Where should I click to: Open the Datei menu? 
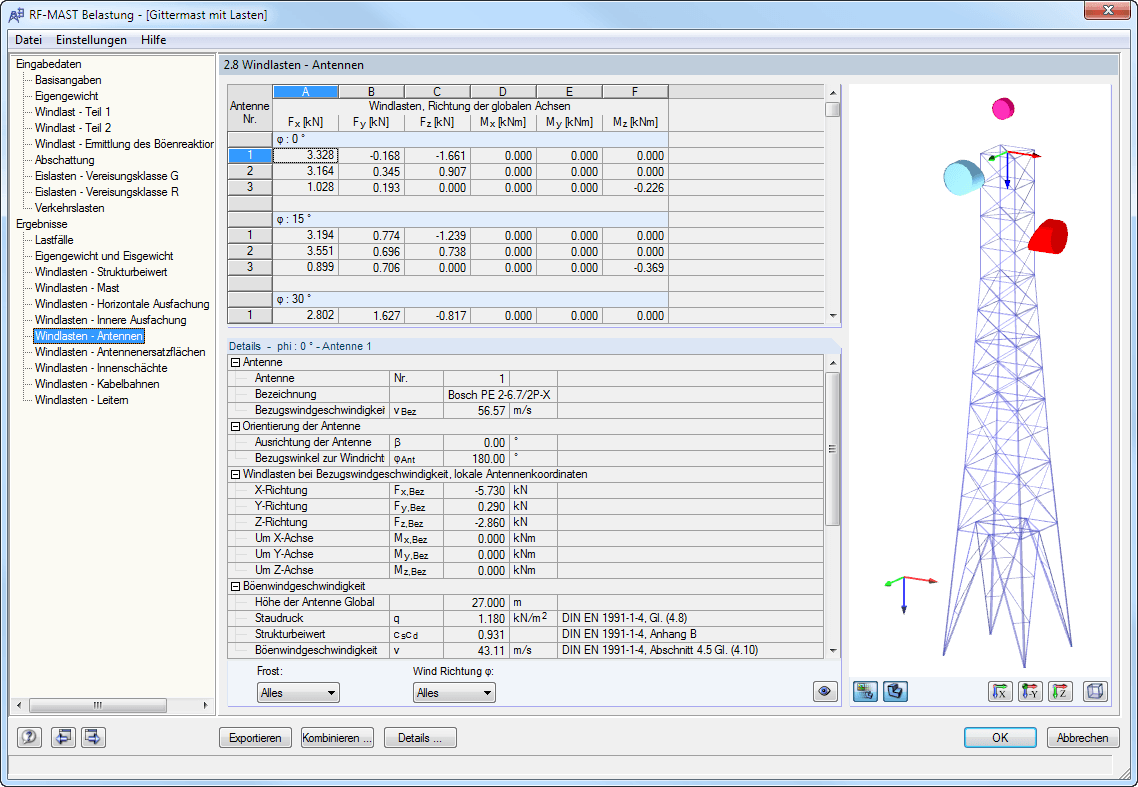tap(28, 40)
